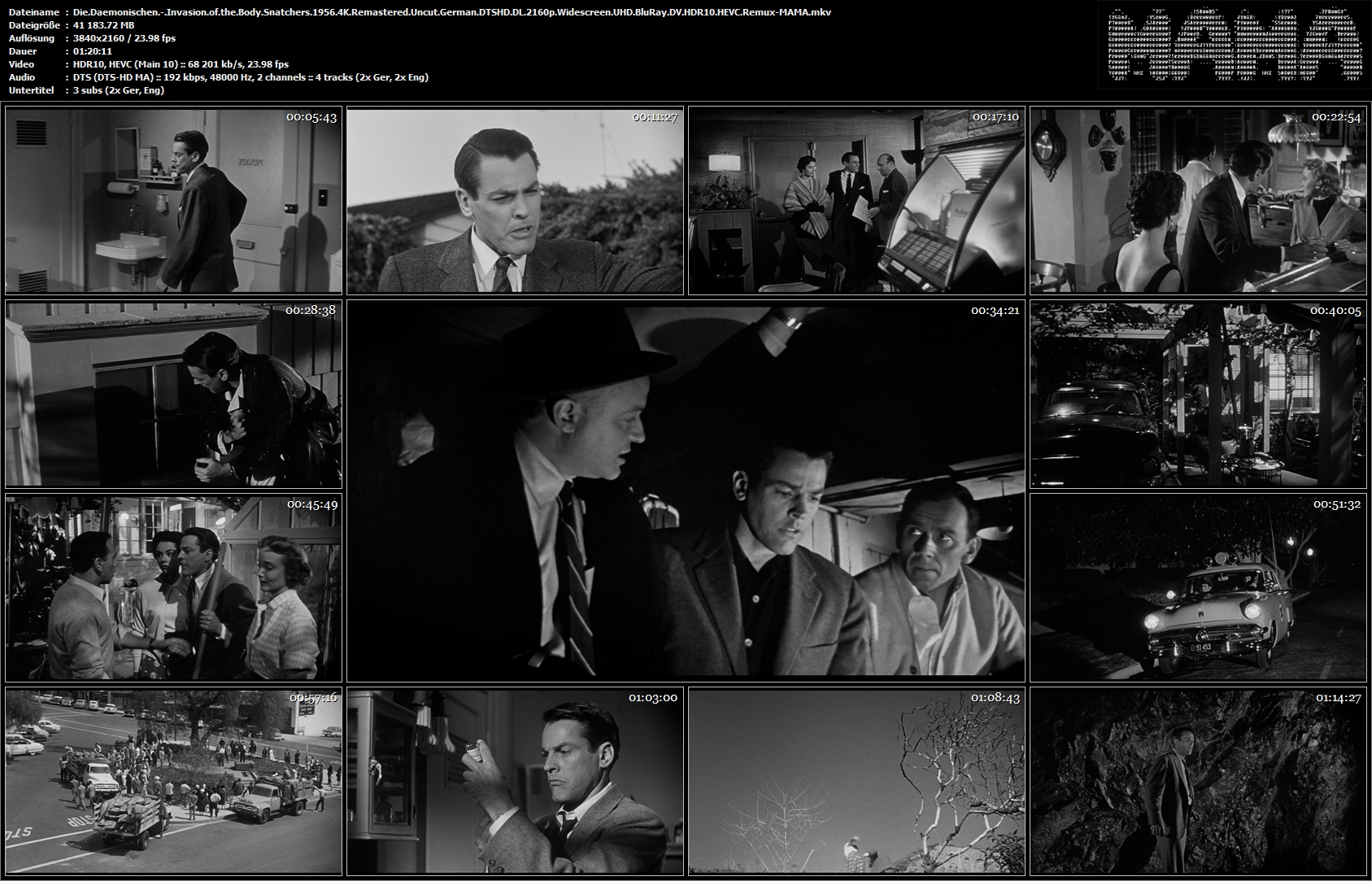Click the bare tree frame at 01:08:43

click(x=856, y=782)
